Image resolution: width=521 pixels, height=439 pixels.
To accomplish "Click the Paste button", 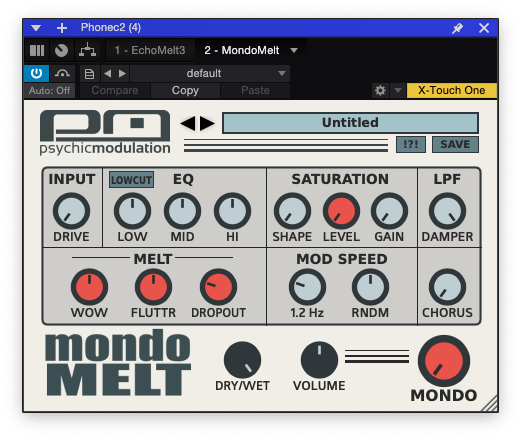I will pos(255,91).
